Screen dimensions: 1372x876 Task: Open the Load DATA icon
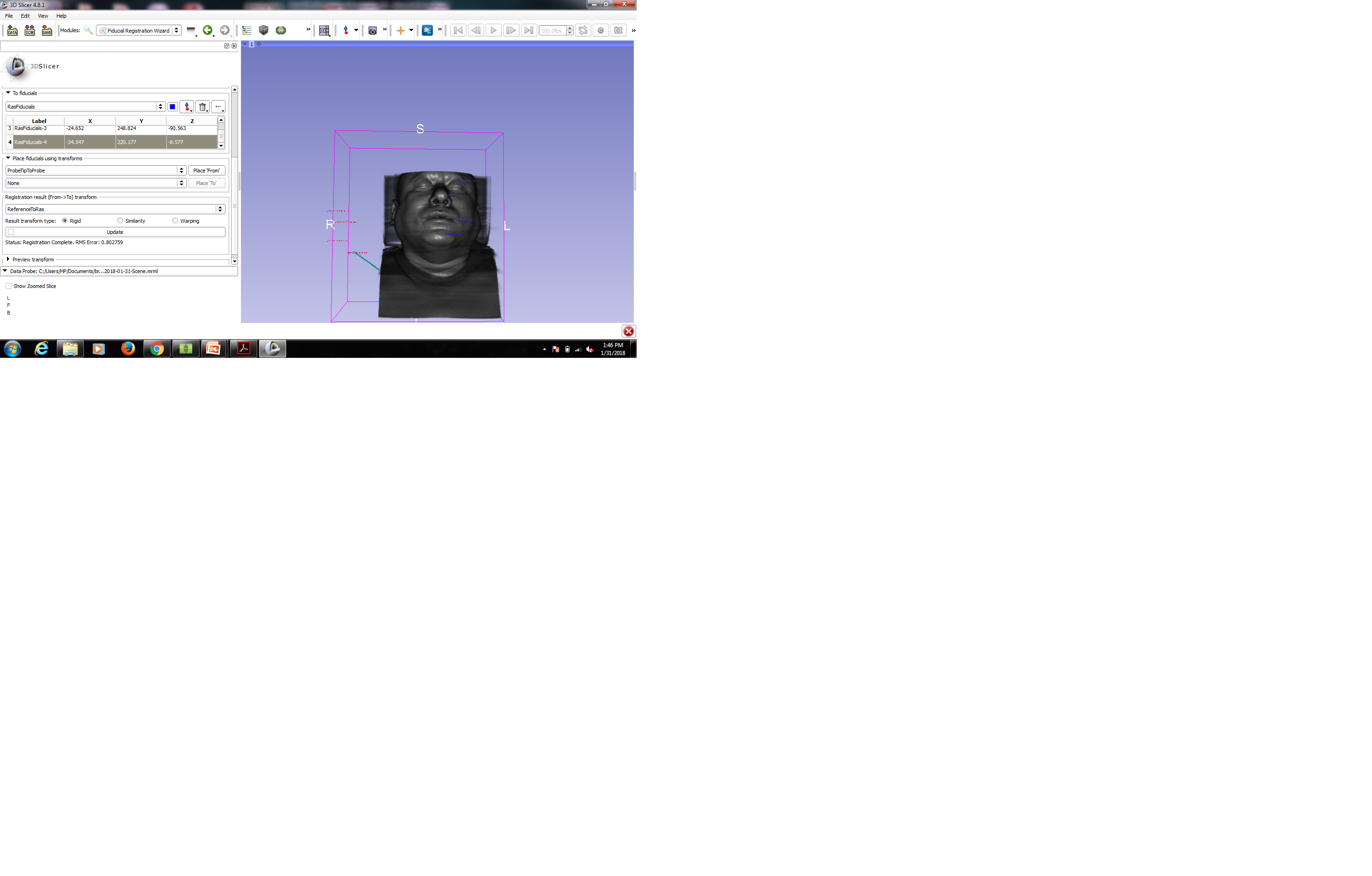tap(12, 30)
